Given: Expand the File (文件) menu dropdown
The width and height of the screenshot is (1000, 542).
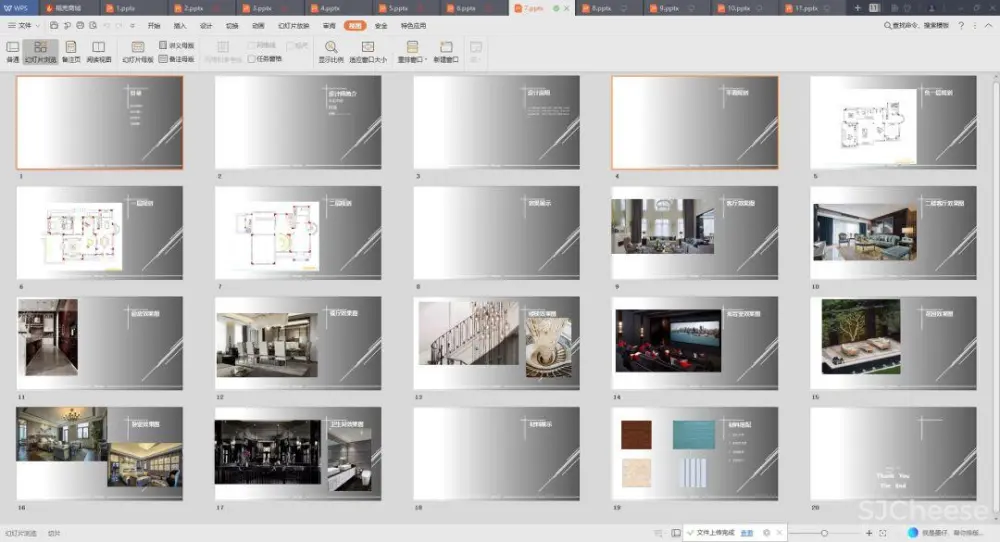Looking at the screenshot, I should (x=24, y=25).
